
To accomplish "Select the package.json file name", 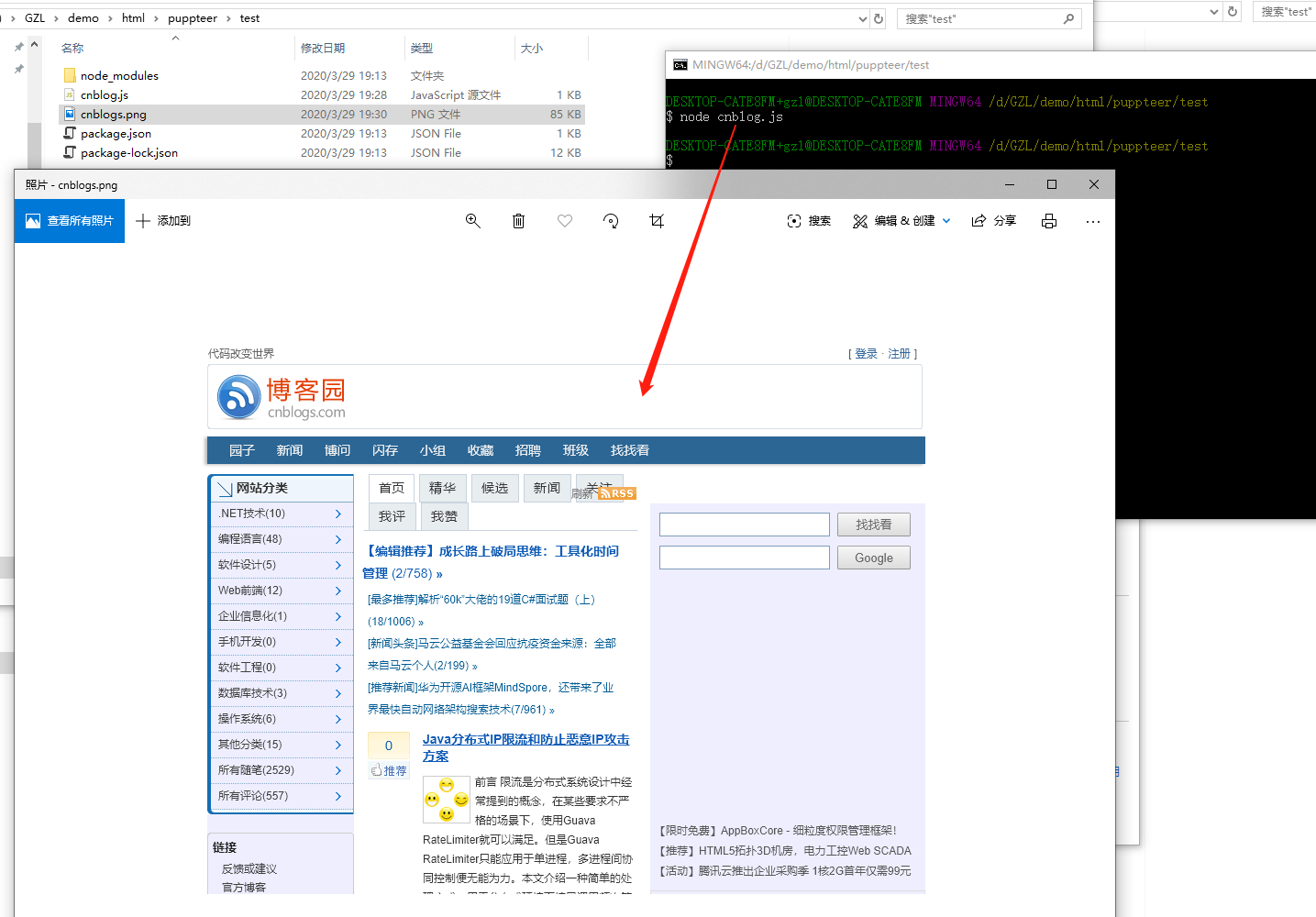I will 116,134.
